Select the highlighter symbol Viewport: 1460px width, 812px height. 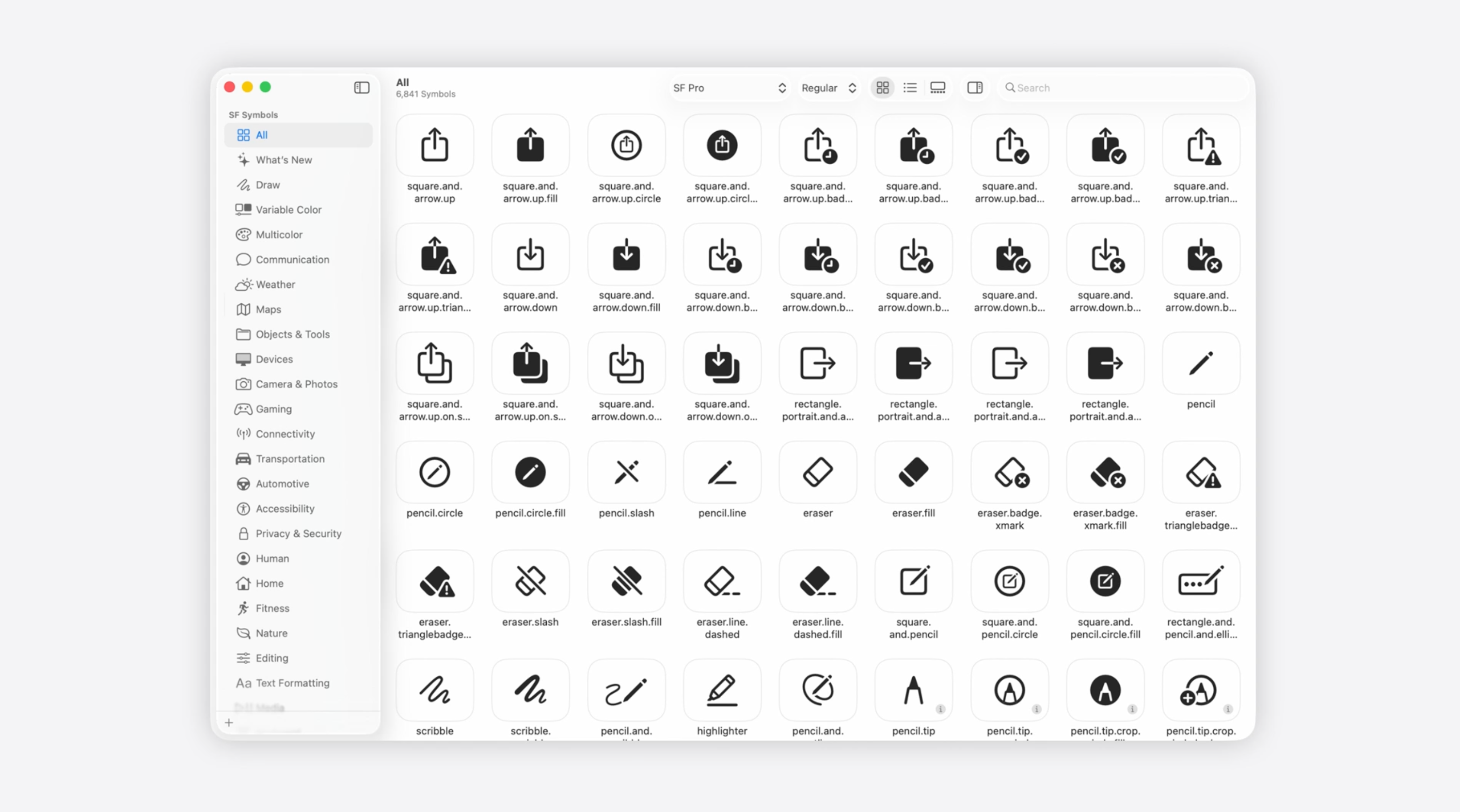click(721, 690)
